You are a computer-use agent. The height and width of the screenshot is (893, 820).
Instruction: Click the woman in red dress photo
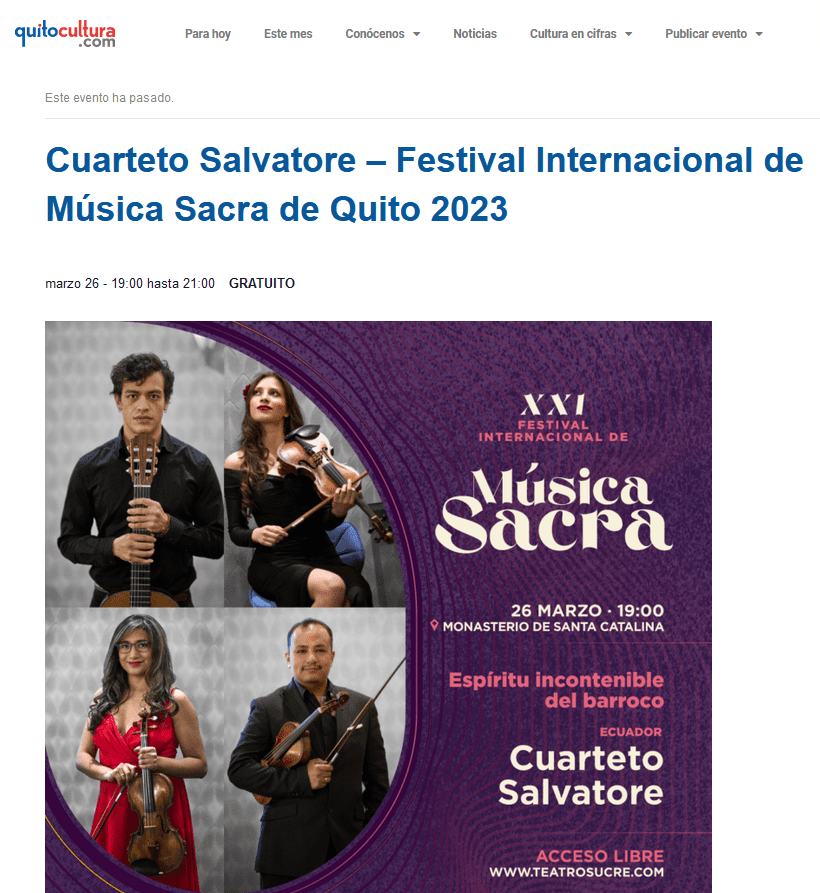click(134, 750)
